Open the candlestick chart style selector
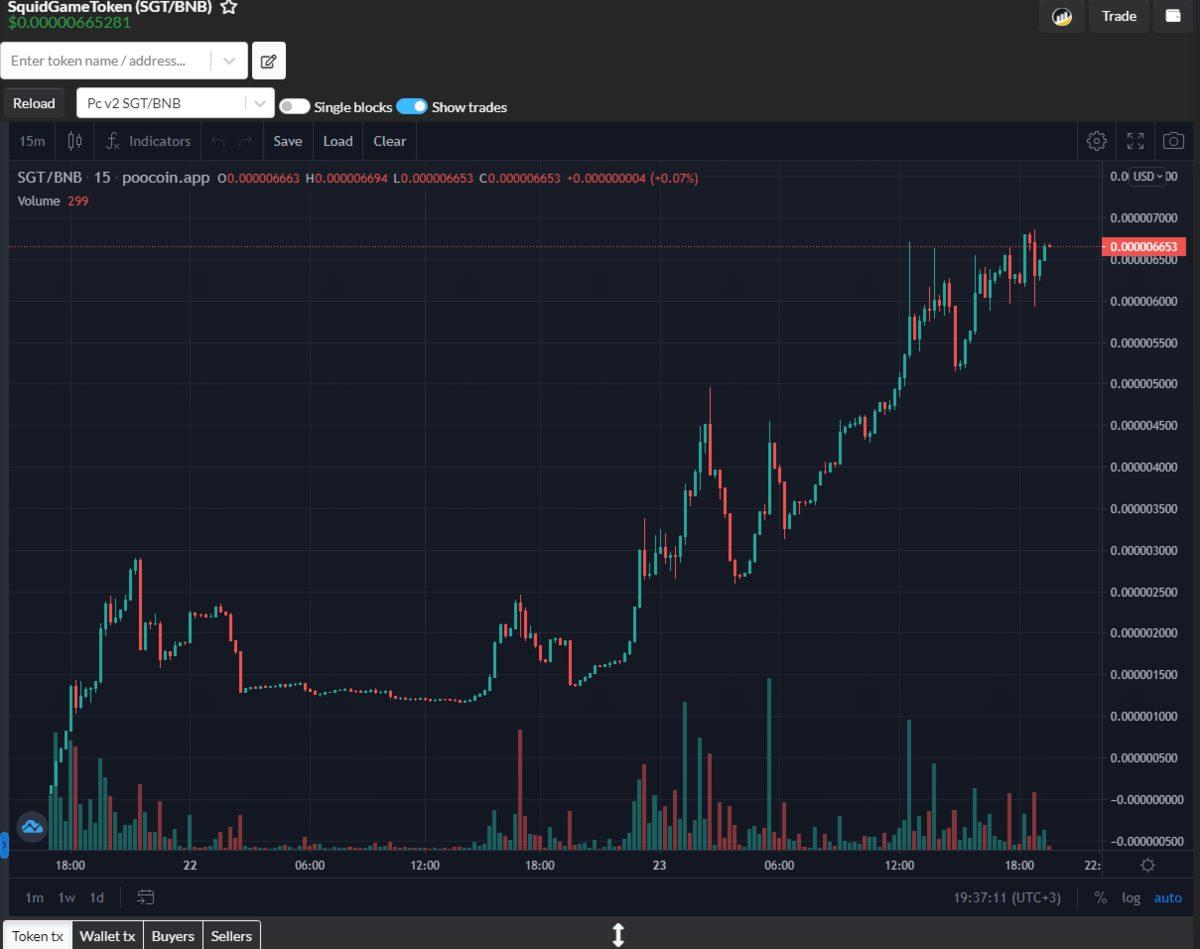The height and width of the screenshot is (949, 1200). coord(75,141)
